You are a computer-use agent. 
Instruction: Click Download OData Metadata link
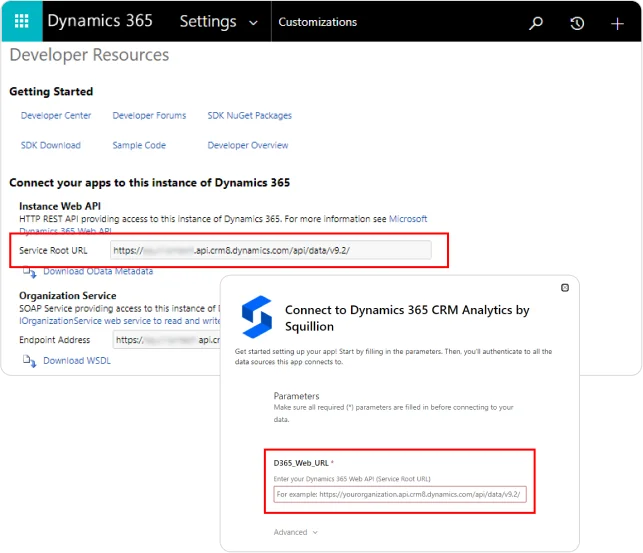click(x=98, y=271)
